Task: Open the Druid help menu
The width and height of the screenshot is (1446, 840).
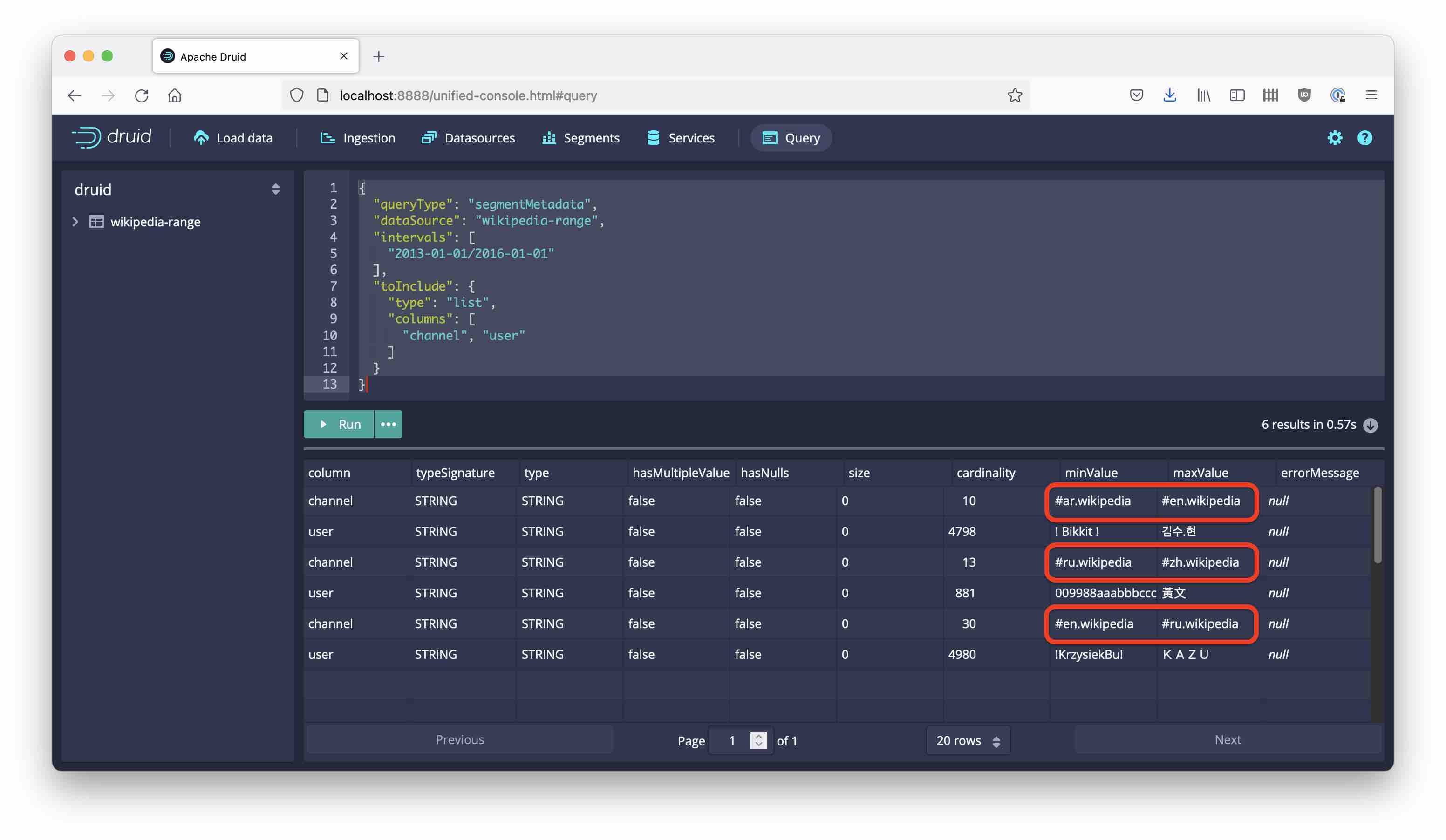Action: (1365, 138)
